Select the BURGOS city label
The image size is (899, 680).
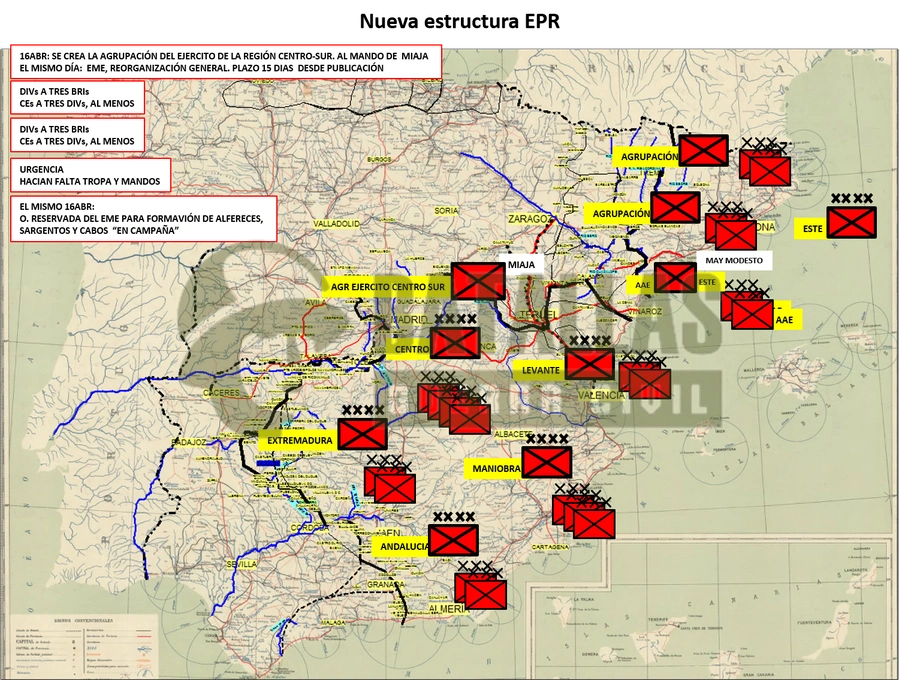coord(380,159)
